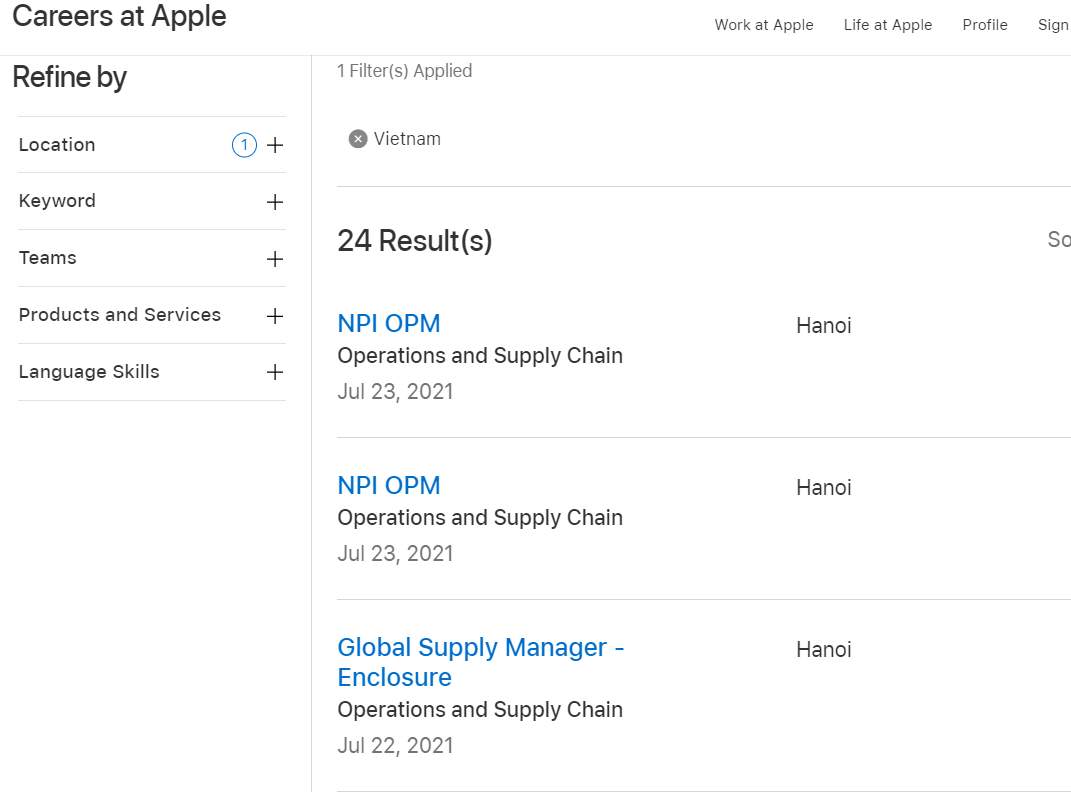Click the Vietnam applied filter chip
1071x792 pixels.
406,138
